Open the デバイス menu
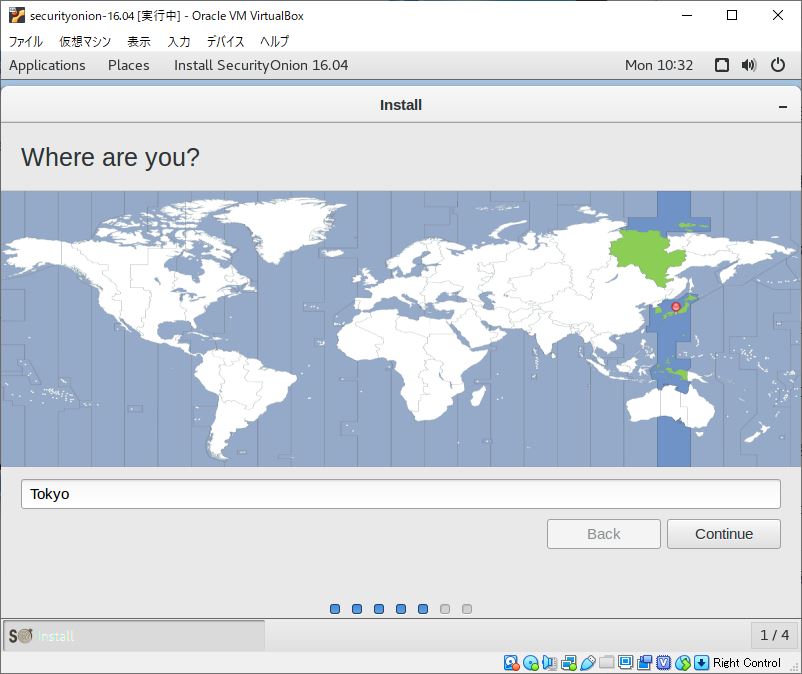802x674 pixels. coord(225,41)
